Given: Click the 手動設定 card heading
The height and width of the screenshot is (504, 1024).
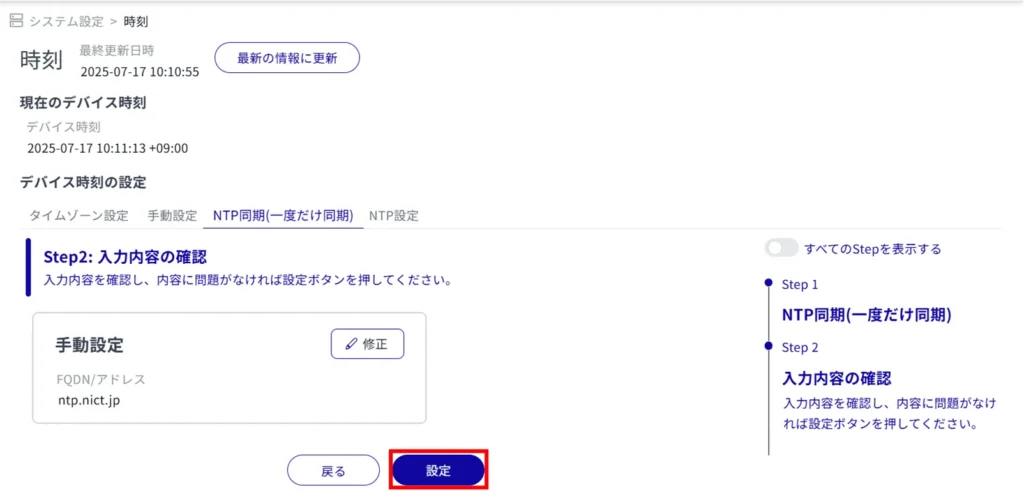Looking at the screenshot, I should tap(89, 345).
